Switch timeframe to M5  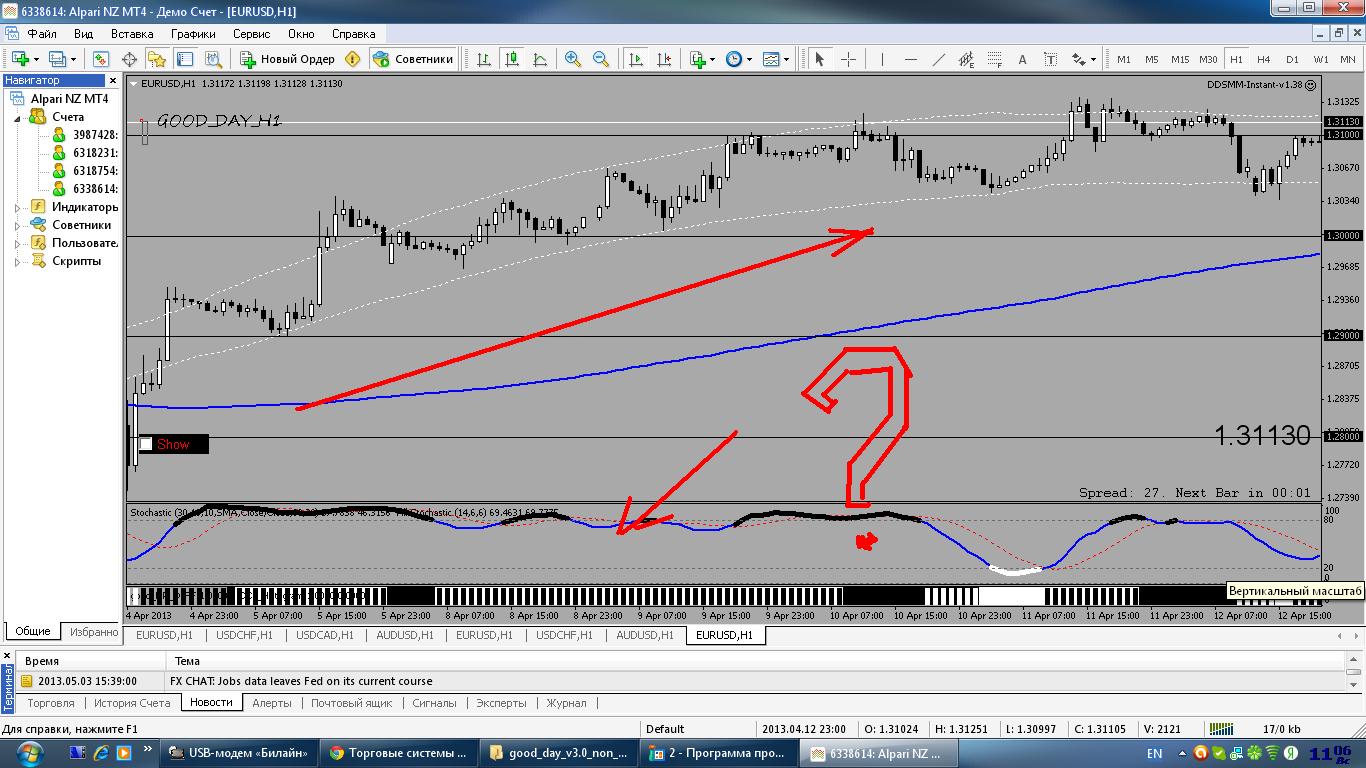(x=1152, y=59)
